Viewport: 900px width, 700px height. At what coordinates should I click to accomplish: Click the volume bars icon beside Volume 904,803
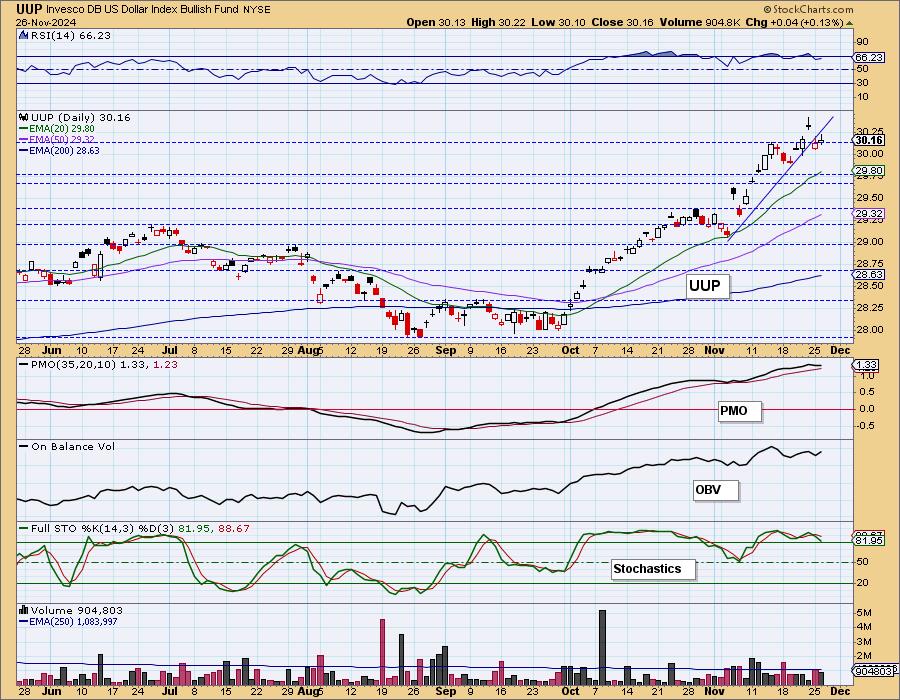(24, 610)
